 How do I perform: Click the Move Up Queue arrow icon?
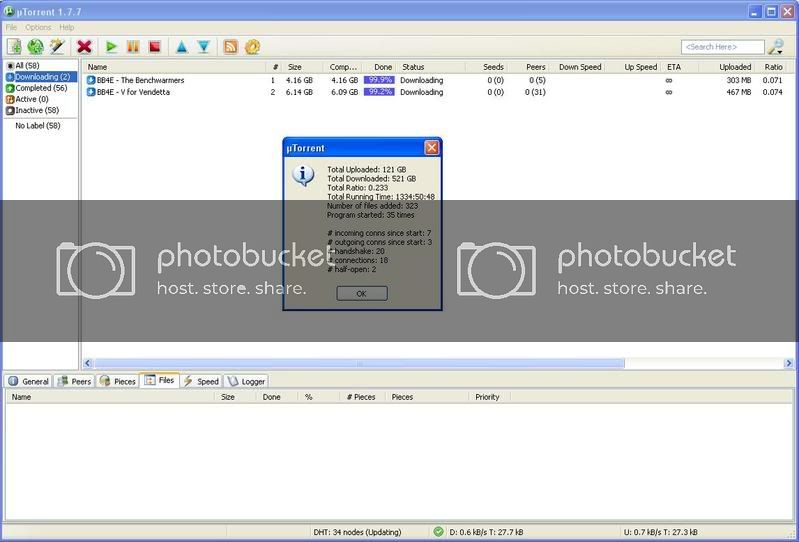pos(181,47)
